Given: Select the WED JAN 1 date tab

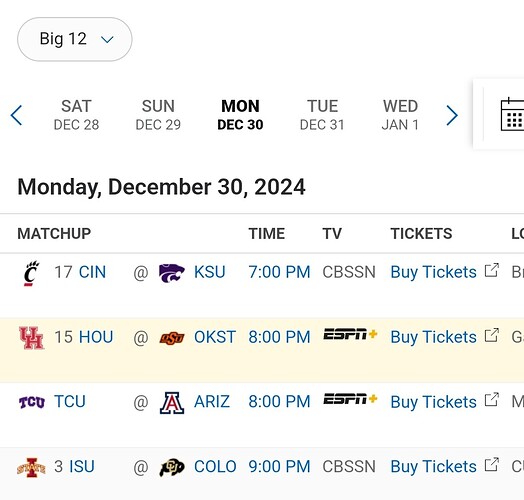Looking at the screenshot, I should [400, 115].
